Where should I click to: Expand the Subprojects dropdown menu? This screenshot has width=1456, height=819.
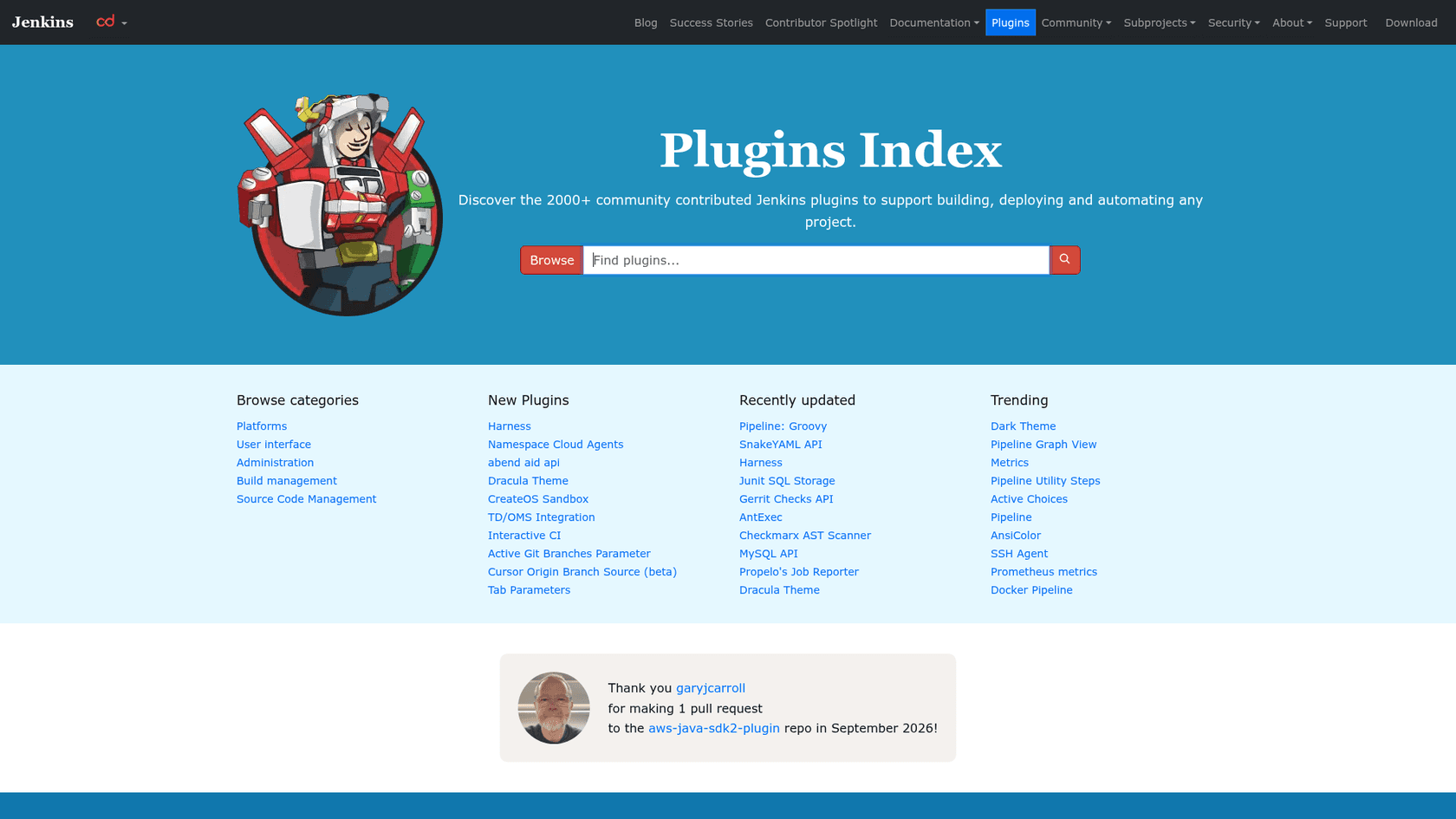click(1160, 23)
